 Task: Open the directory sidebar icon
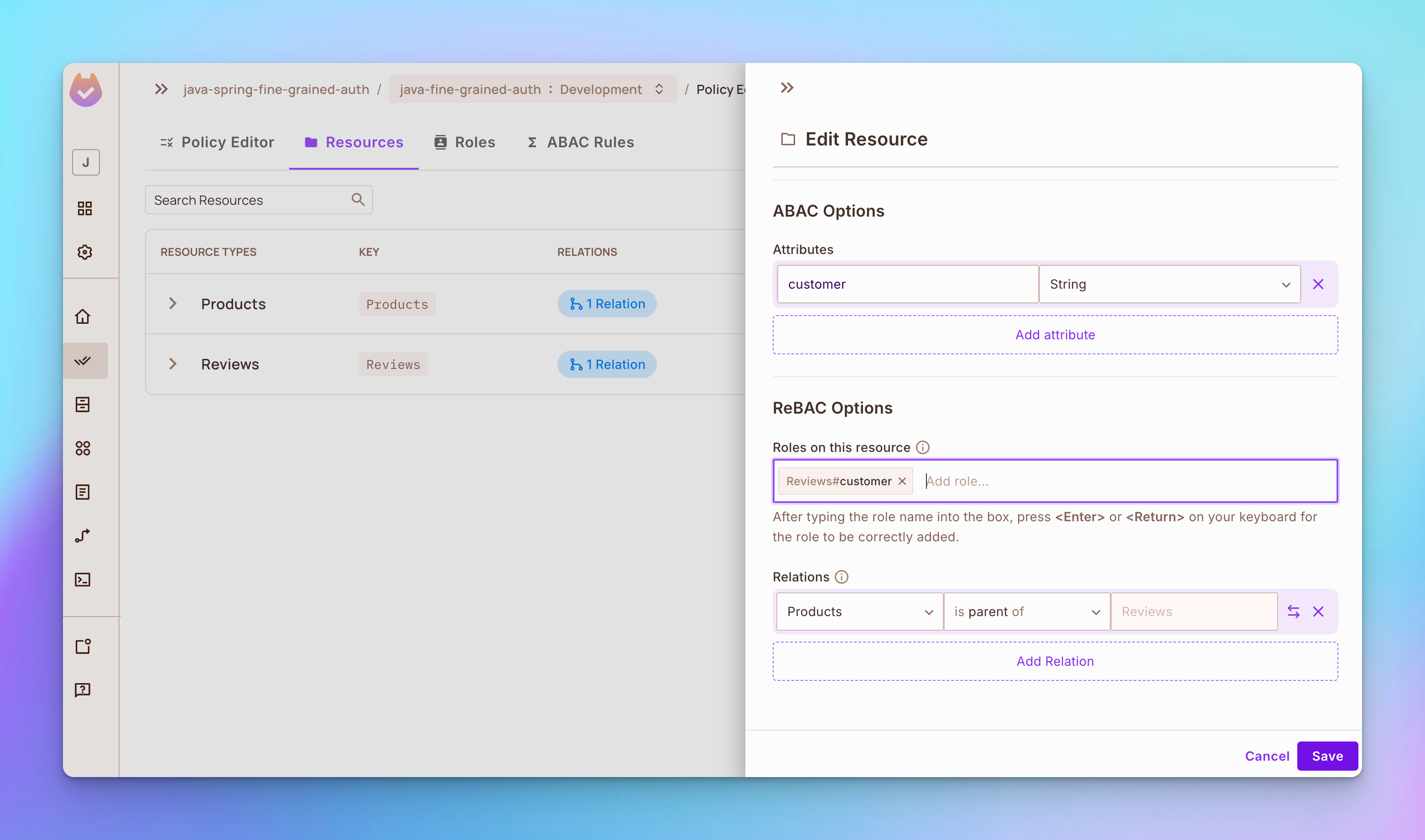(83, 404)
